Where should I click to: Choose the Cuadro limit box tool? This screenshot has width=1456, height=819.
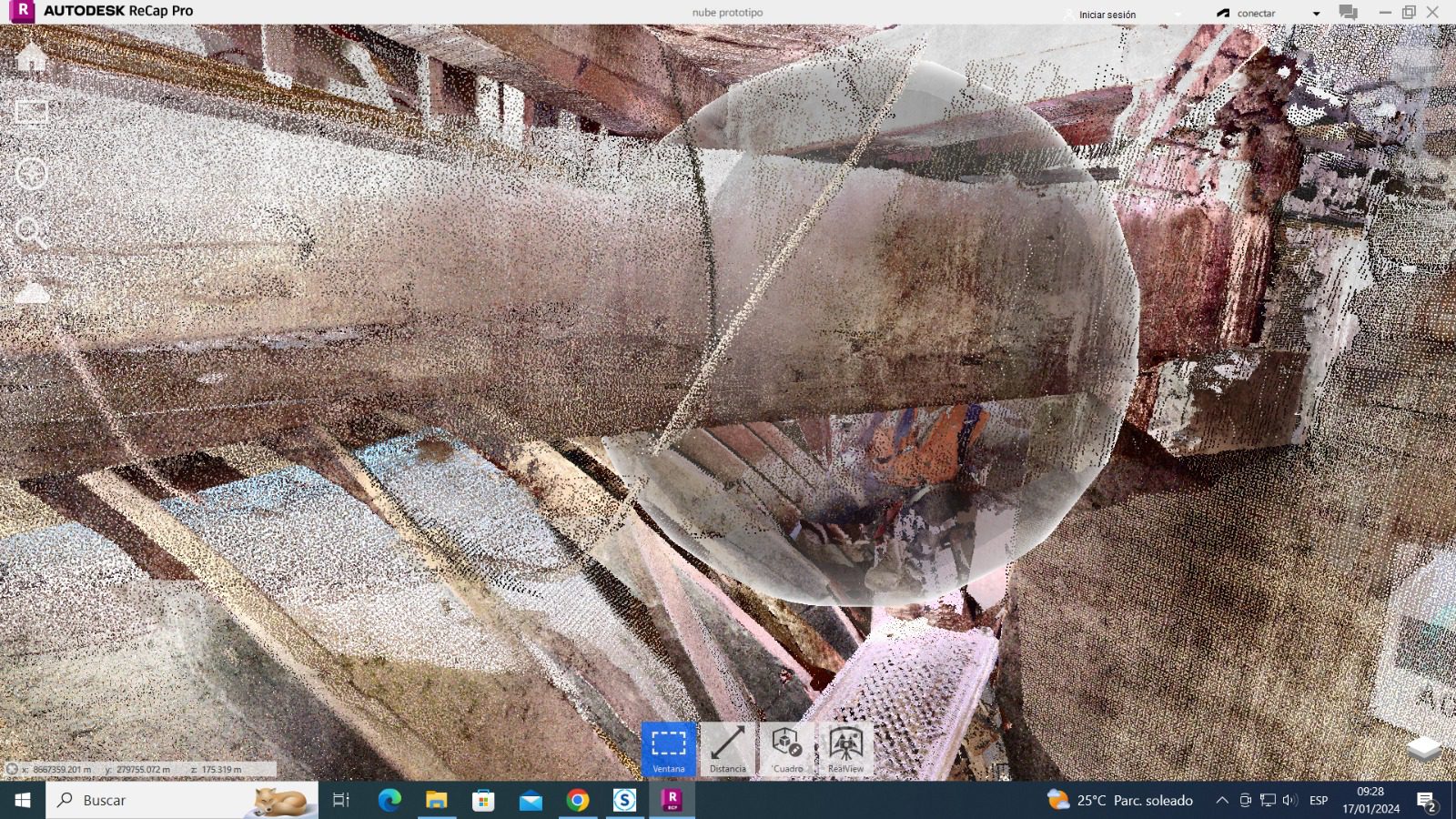click(787, 749)
